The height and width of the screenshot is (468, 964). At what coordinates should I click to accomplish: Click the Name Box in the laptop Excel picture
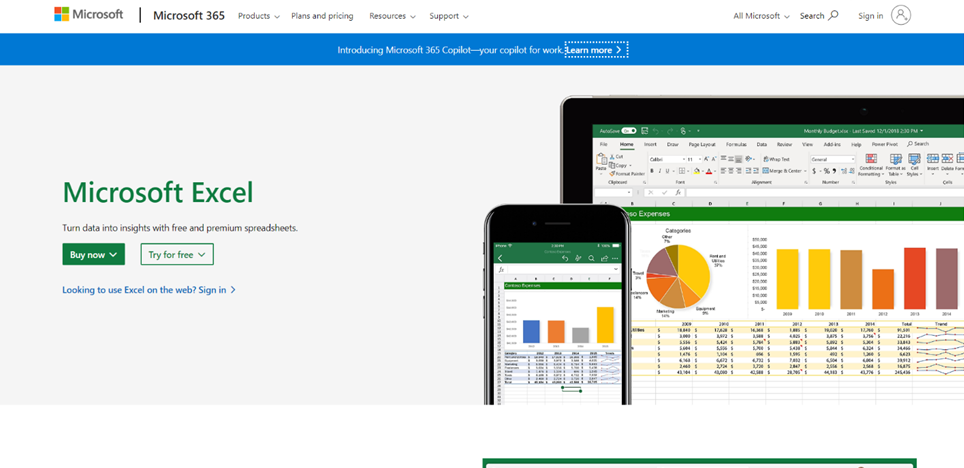(x=613, y=192)
